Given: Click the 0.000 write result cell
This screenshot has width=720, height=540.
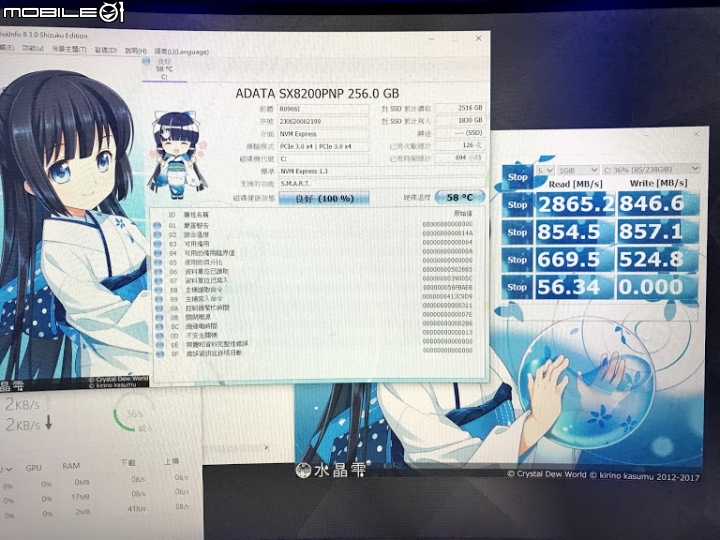Looking at the screenshot, I should pyautogui.click(x=657, y=287).
